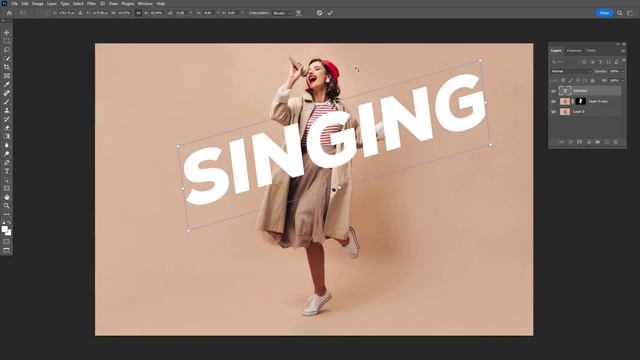
Task: Click the Share button
Action: pos(604,13)
